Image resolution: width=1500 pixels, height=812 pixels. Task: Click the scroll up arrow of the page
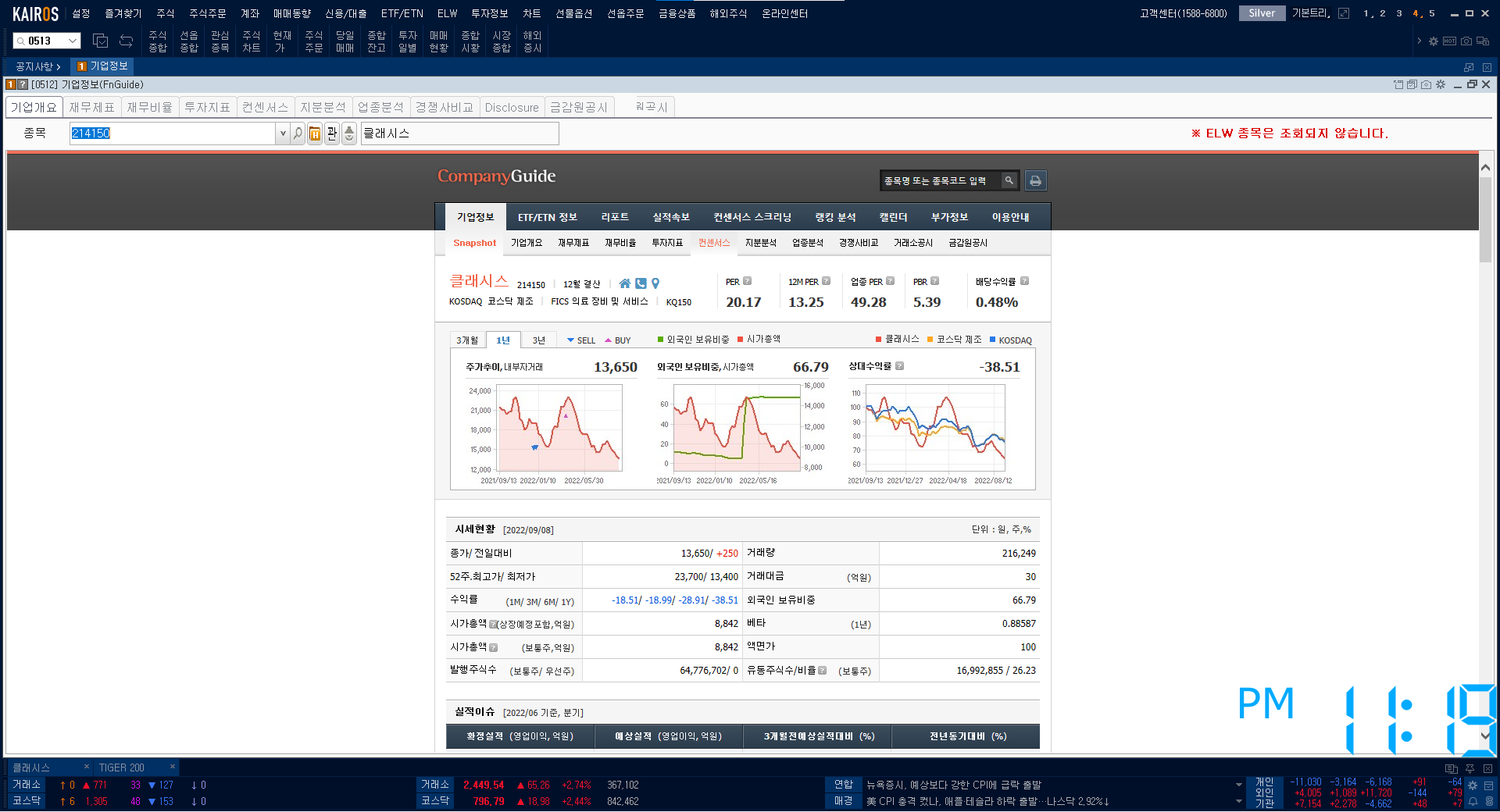pos(1486,168)
